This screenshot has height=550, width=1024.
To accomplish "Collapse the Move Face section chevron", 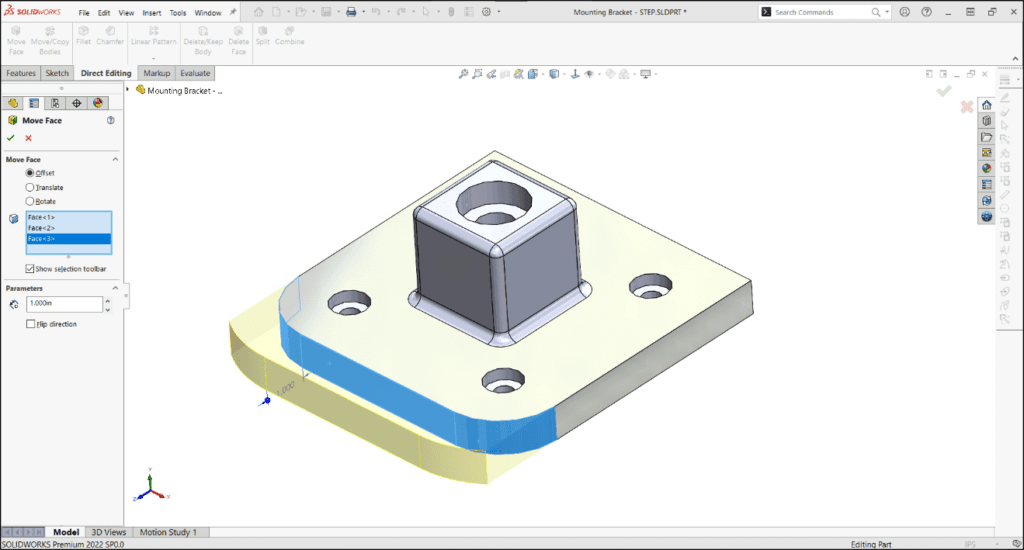I will pos(116,159).
